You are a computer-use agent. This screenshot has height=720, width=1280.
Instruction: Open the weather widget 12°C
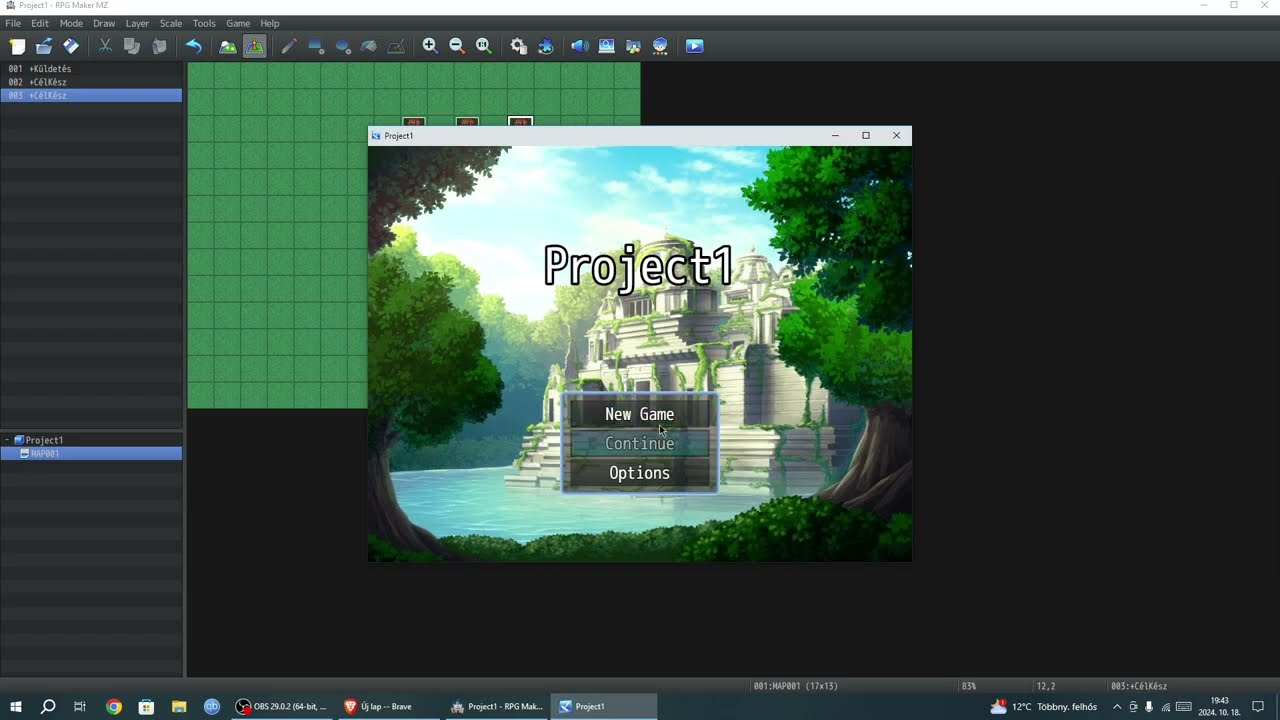point(1044,706)
